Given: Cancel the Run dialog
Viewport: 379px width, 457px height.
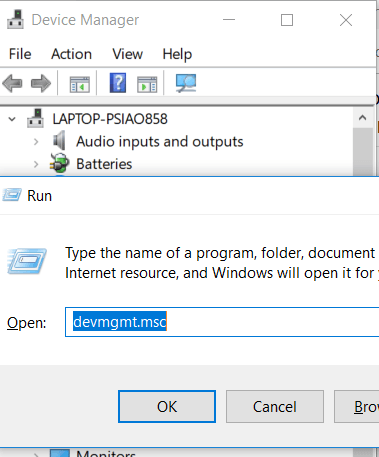Looking at the screenshot, I should tap(275, 407).
